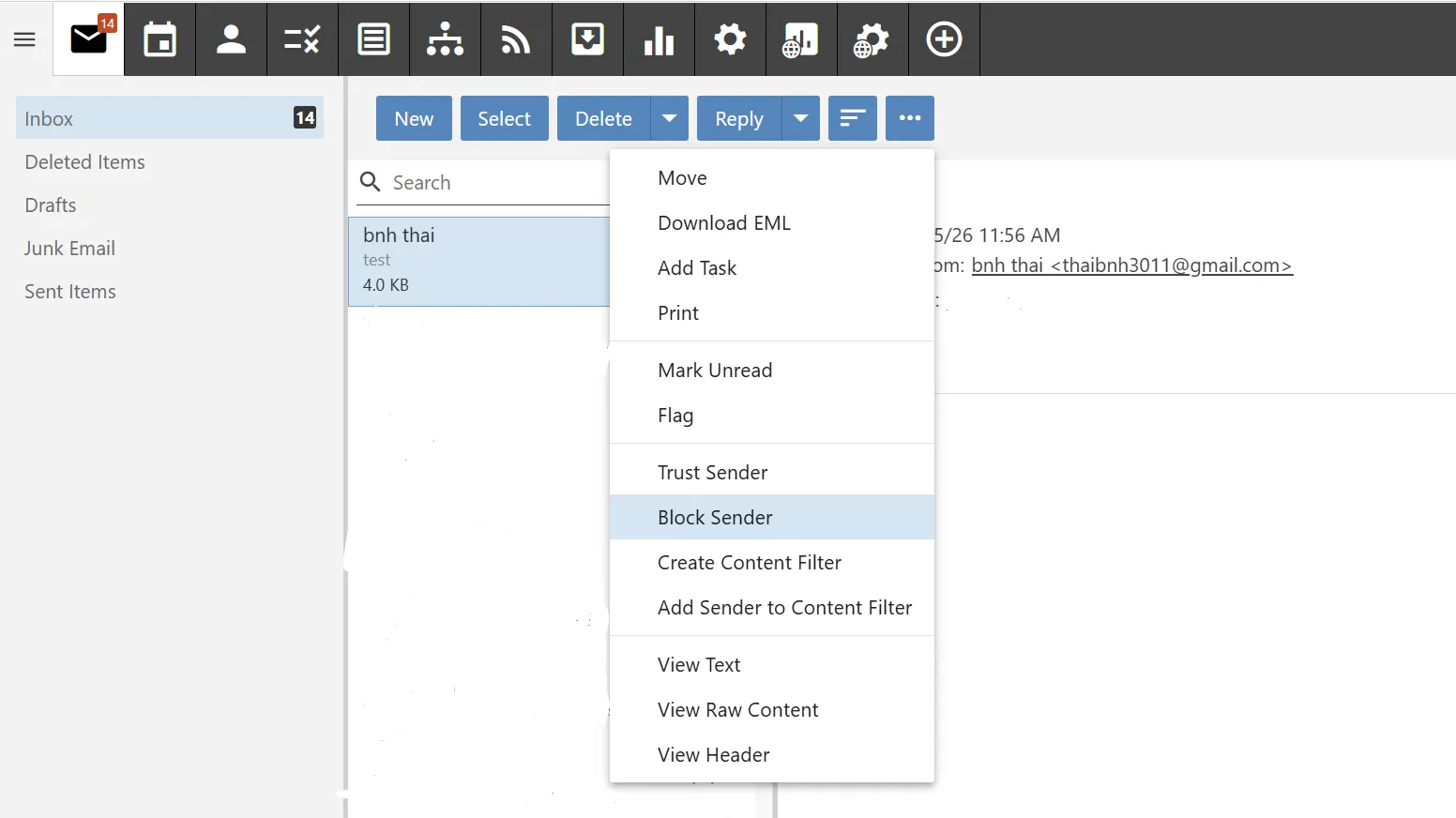Open the Settings gear icon
1456x818 pixels.
pyautogui.click(x=731, y=39)
